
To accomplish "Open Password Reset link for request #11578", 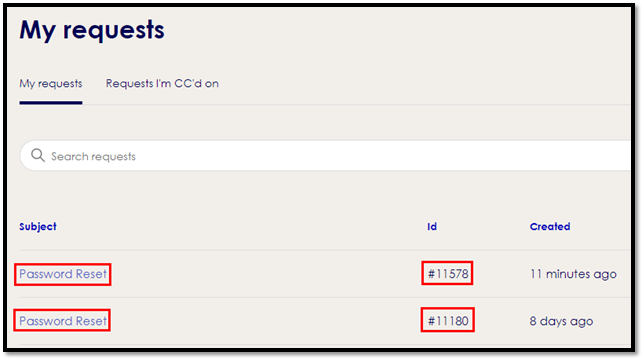I will tap(63, 274).
